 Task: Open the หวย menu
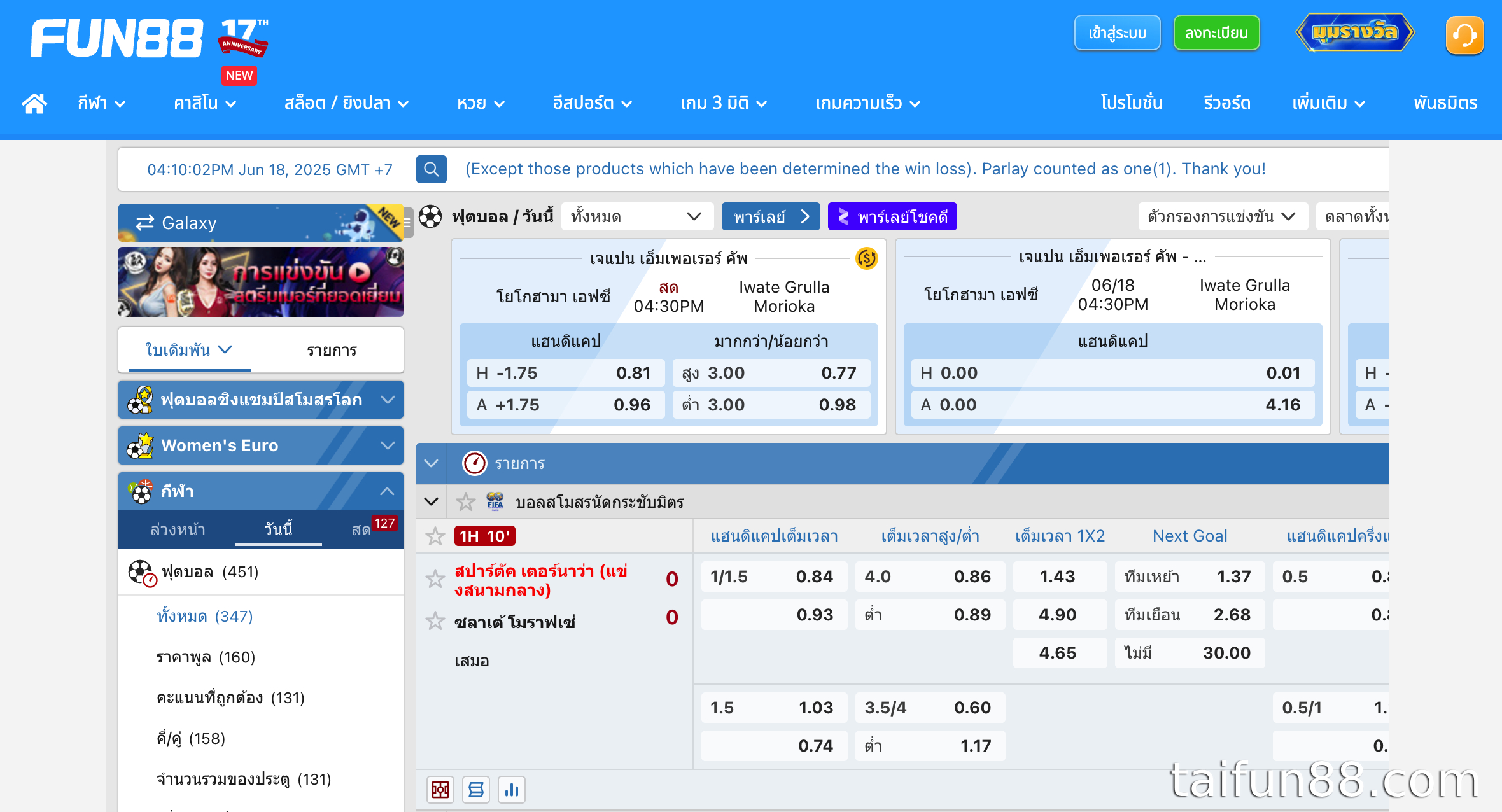(481, 103)
